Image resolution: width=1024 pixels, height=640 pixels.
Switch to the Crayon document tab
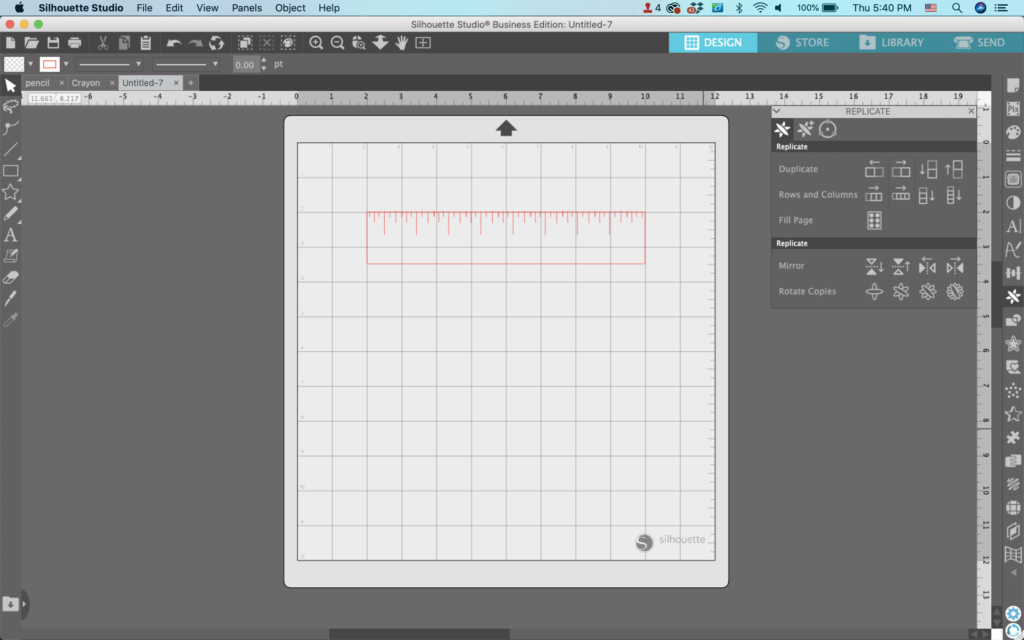click(86, 83)
